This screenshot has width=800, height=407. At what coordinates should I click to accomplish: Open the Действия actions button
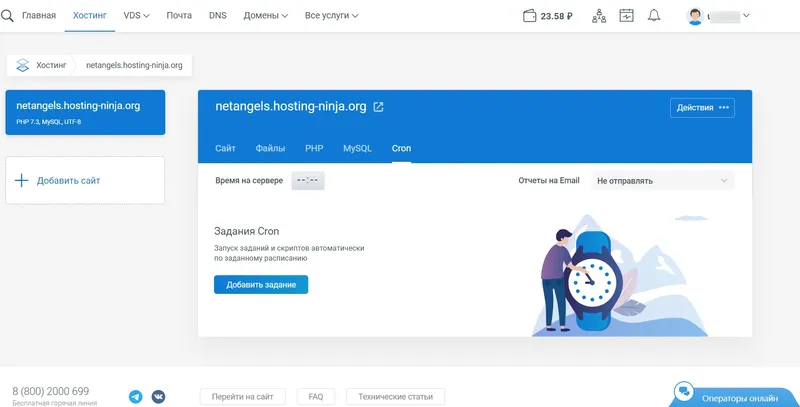click(x=702, y=108)
